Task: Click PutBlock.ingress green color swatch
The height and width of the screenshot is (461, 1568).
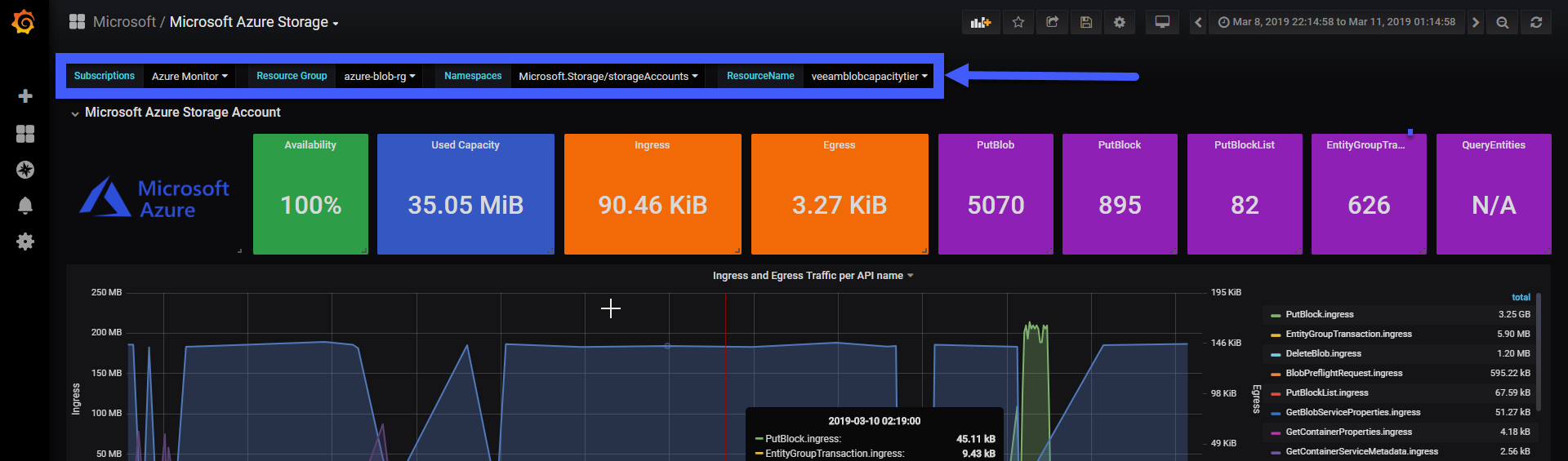Action: (1276, 315)
